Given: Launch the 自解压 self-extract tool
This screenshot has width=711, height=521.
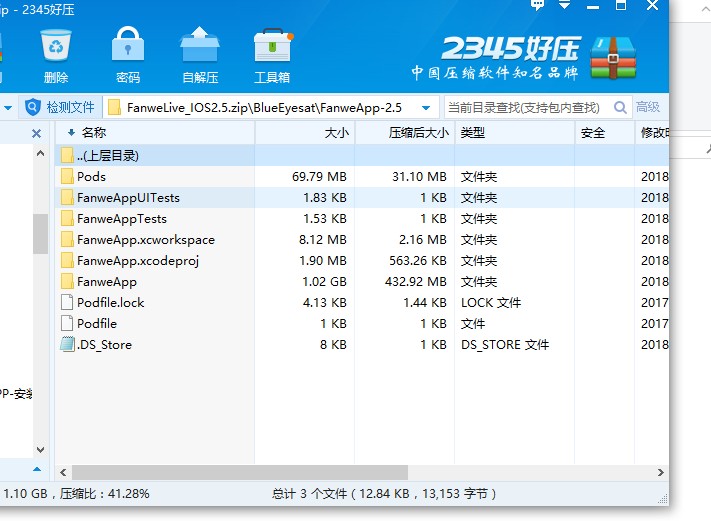Looking at the screenshot, I should tap(200, 44).
